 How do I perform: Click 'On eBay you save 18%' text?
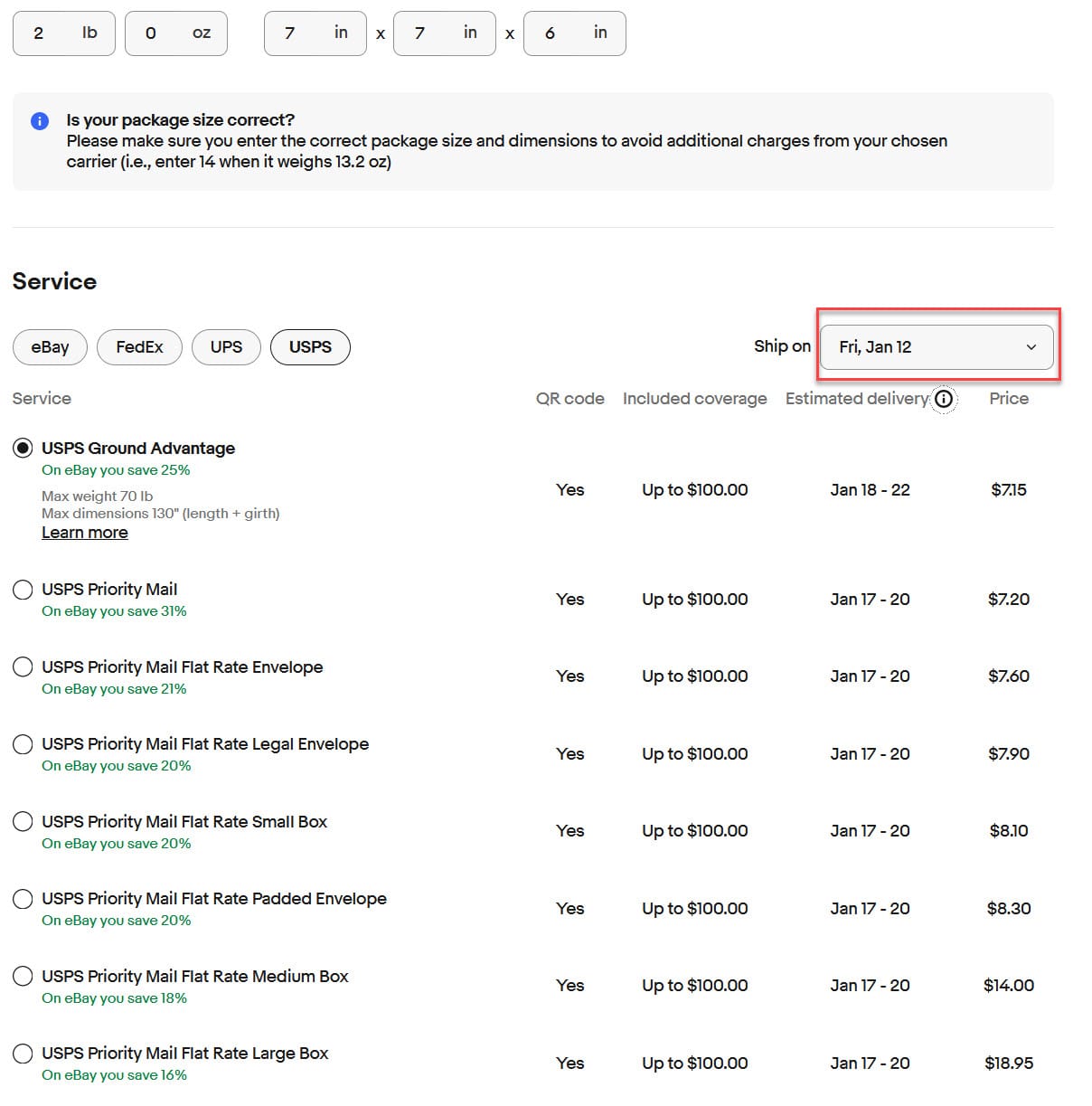coord(114,998)
